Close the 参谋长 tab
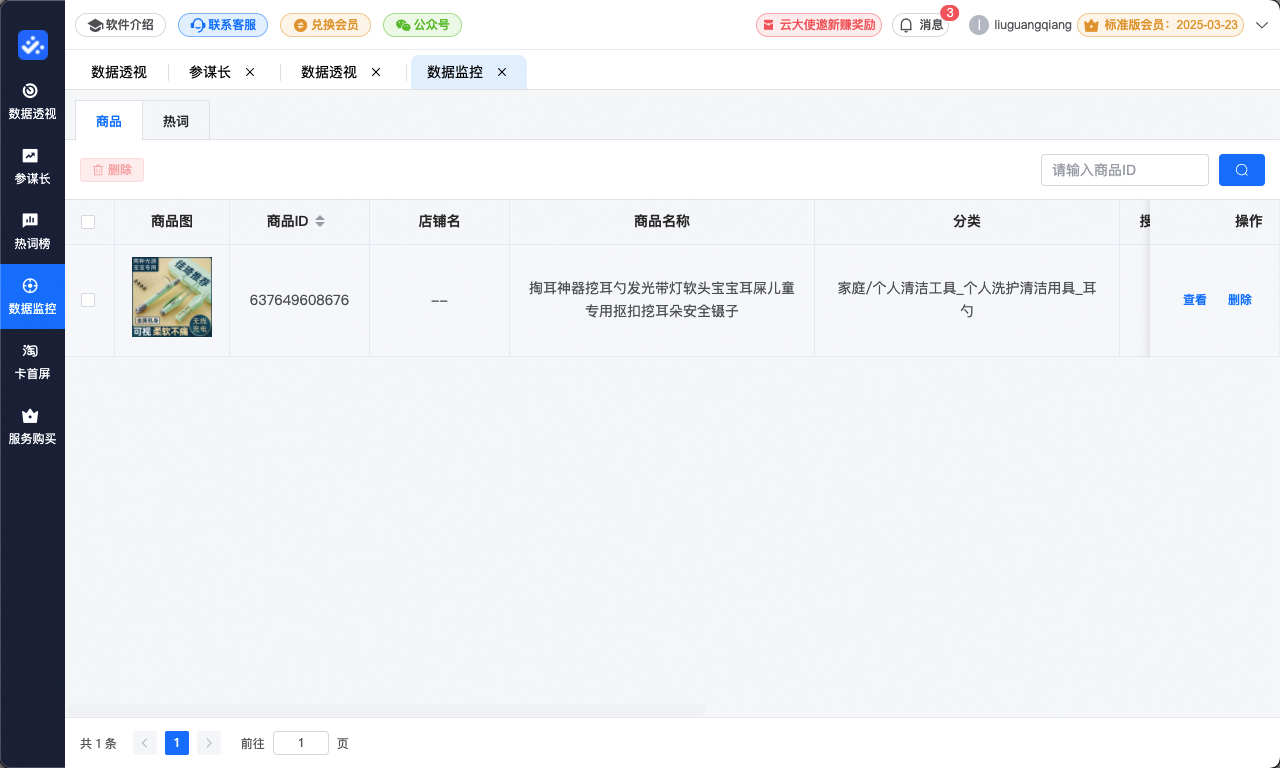Screen dimensions: 1280x768 point(250,72)
